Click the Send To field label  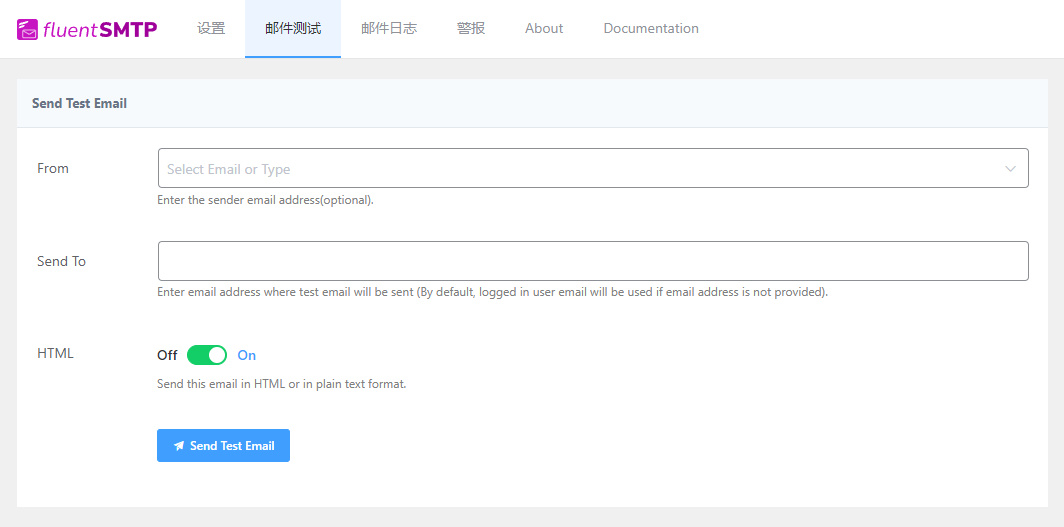[61, 261]
